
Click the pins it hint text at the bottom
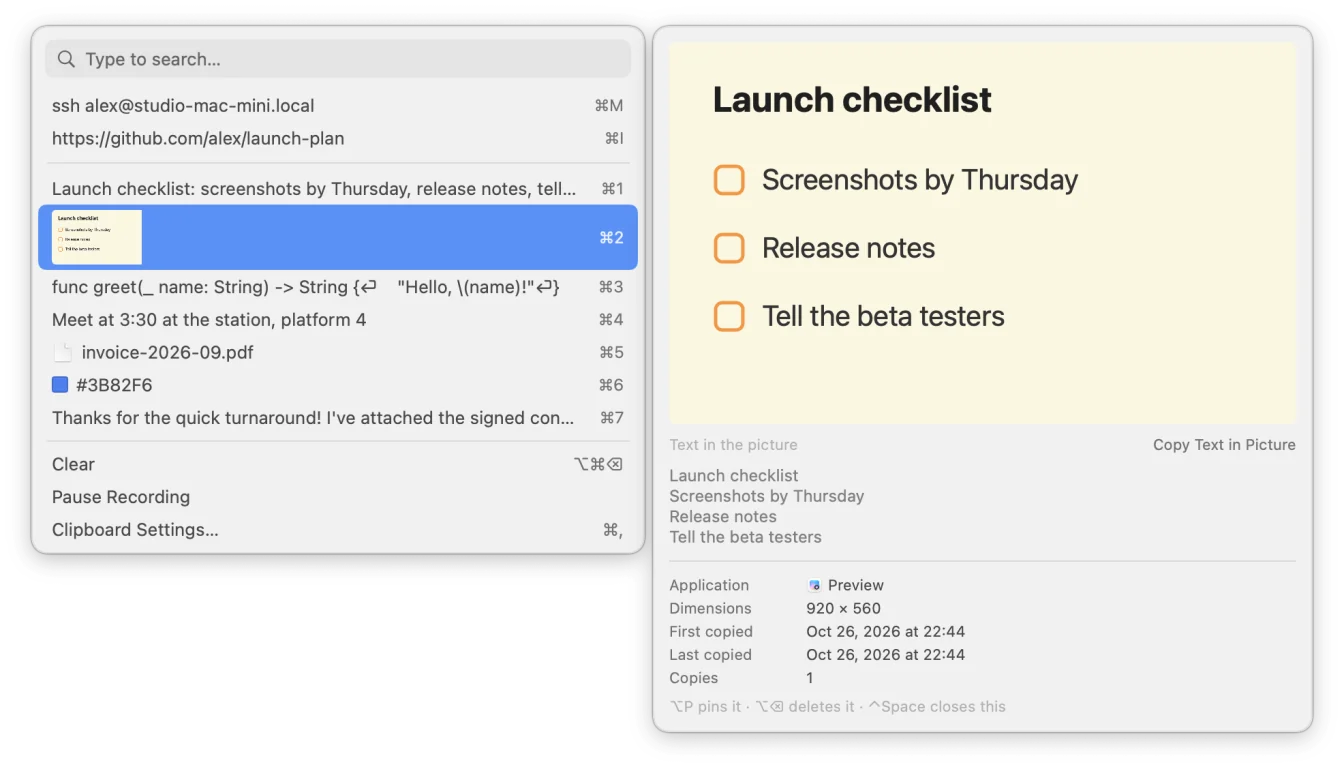[x=705, y=706]
